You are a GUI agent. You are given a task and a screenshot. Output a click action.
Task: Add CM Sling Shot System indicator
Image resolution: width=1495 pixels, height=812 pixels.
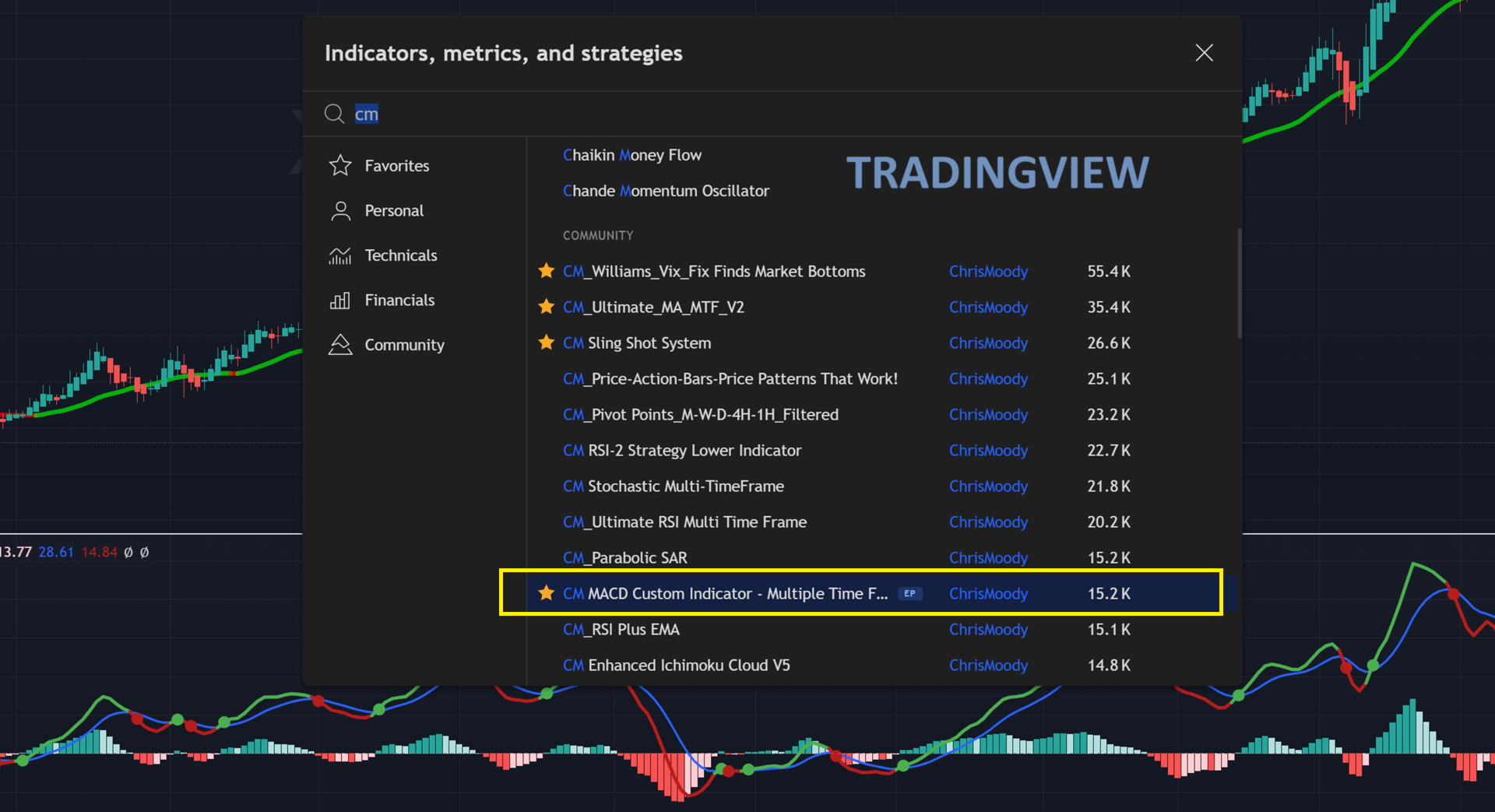tap(637, 343)
